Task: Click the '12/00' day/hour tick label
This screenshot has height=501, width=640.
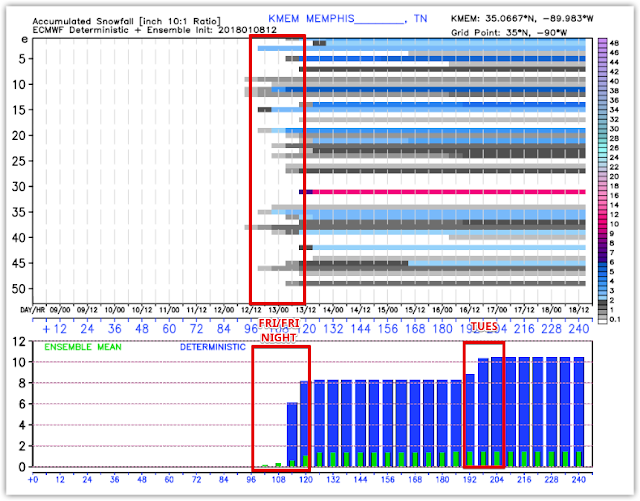Action: click(x=224, y=310)
